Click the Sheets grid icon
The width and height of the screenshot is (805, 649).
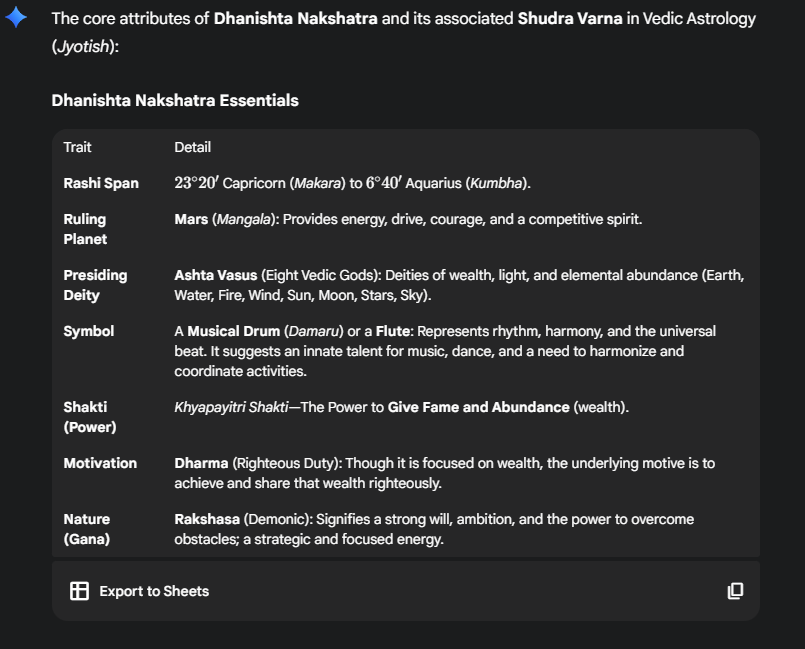pyautogui.click(x=80, y=591)
